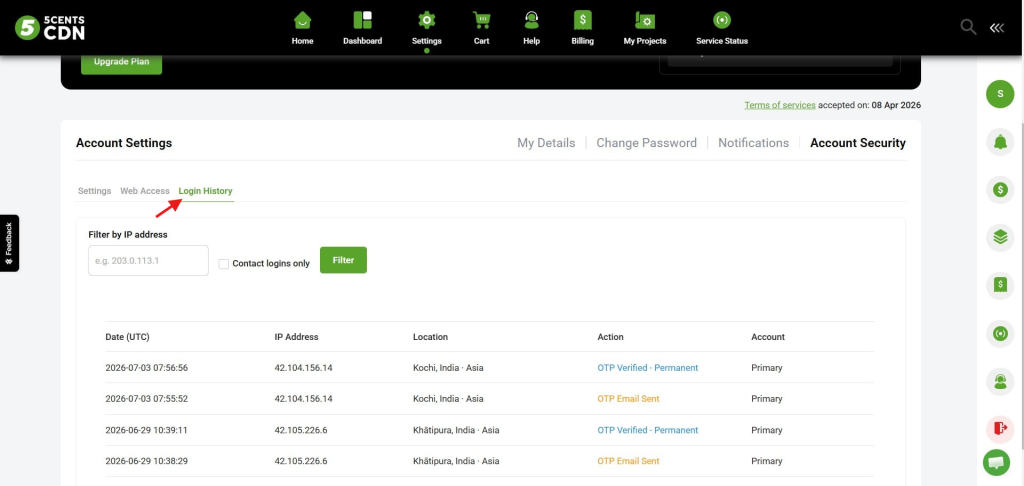The height and width of the screenshot is (486, 1024).
Task: Click the search magnifier icon
Action: point(968,27)
